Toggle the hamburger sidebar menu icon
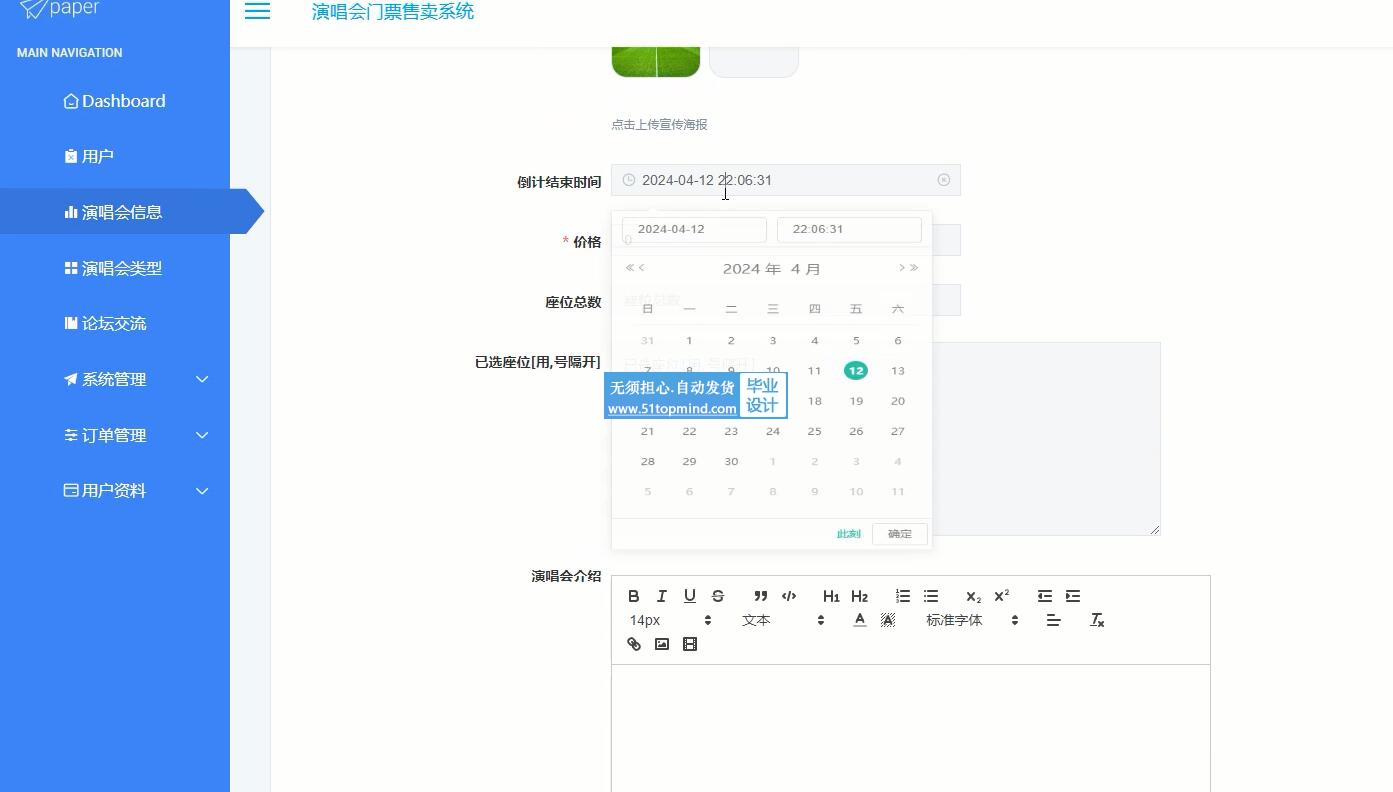The width and height of the screenshot is (1393, 792). tap(257, 11)
